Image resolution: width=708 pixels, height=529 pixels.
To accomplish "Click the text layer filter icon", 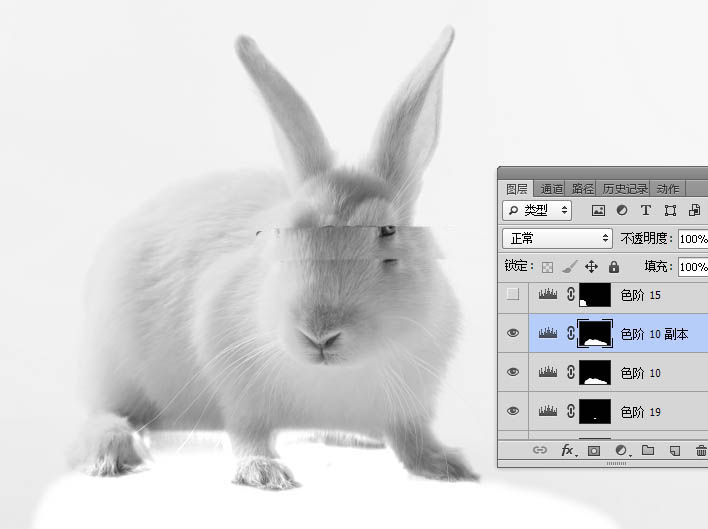I will [x=645, y=210].
